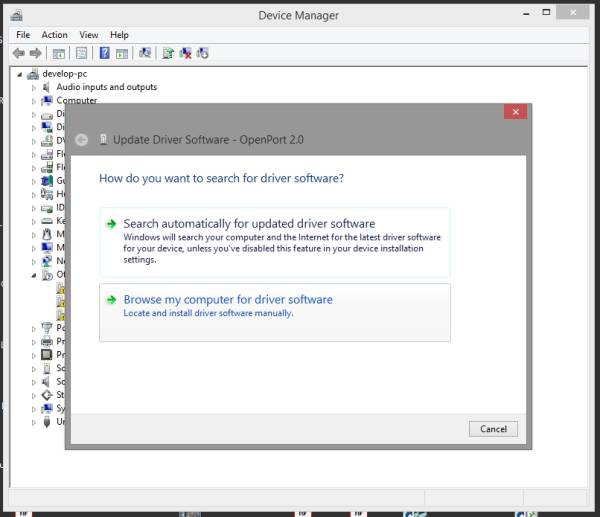Click the keyboard icon in device tree

pyautogui.click(x=47, y=221)
